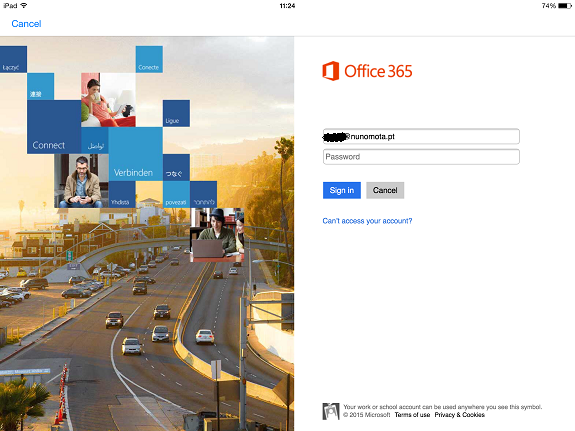This screenshot has height=431, width=575.
Task: Select the person with laptop photo tile
Action: pos(217,235)
